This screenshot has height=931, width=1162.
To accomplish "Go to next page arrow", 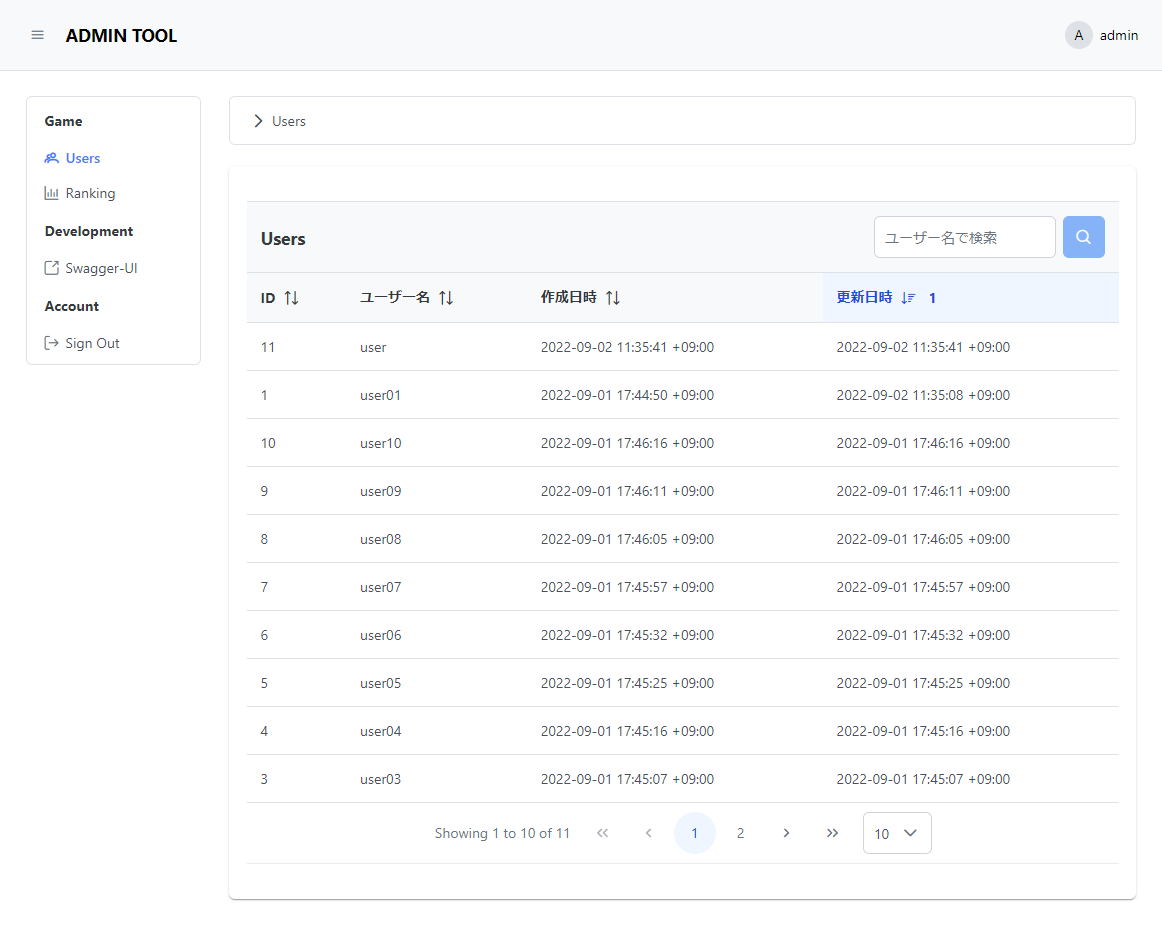I will (786, 833).
